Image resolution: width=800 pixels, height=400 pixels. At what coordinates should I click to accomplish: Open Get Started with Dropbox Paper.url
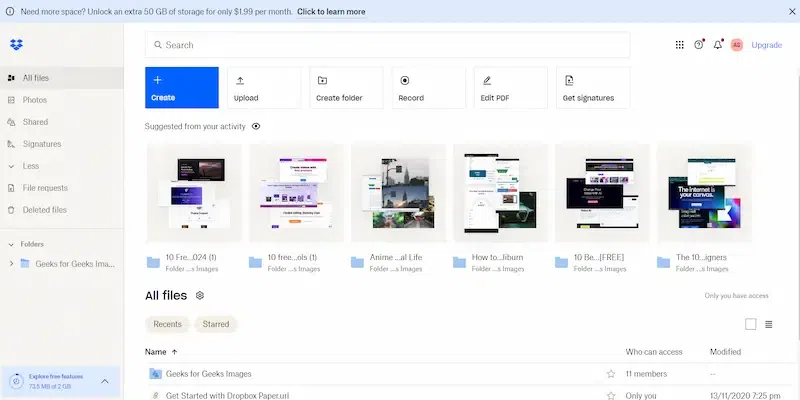228,396
